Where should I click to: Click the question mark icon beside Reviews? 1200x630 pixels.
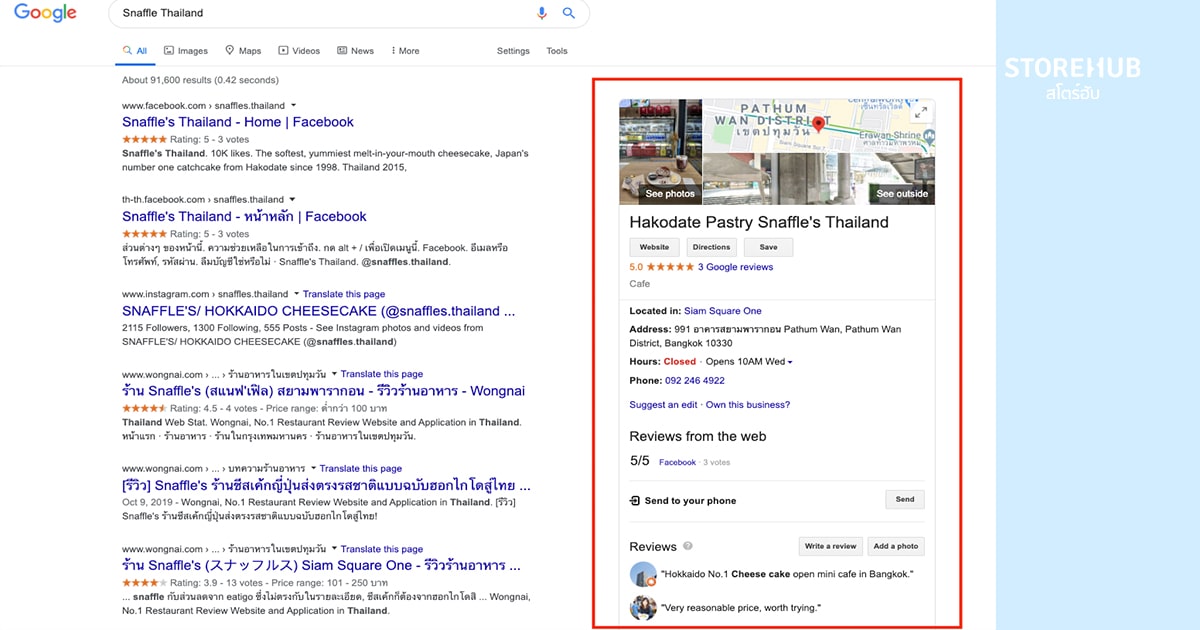pos(690,547)
